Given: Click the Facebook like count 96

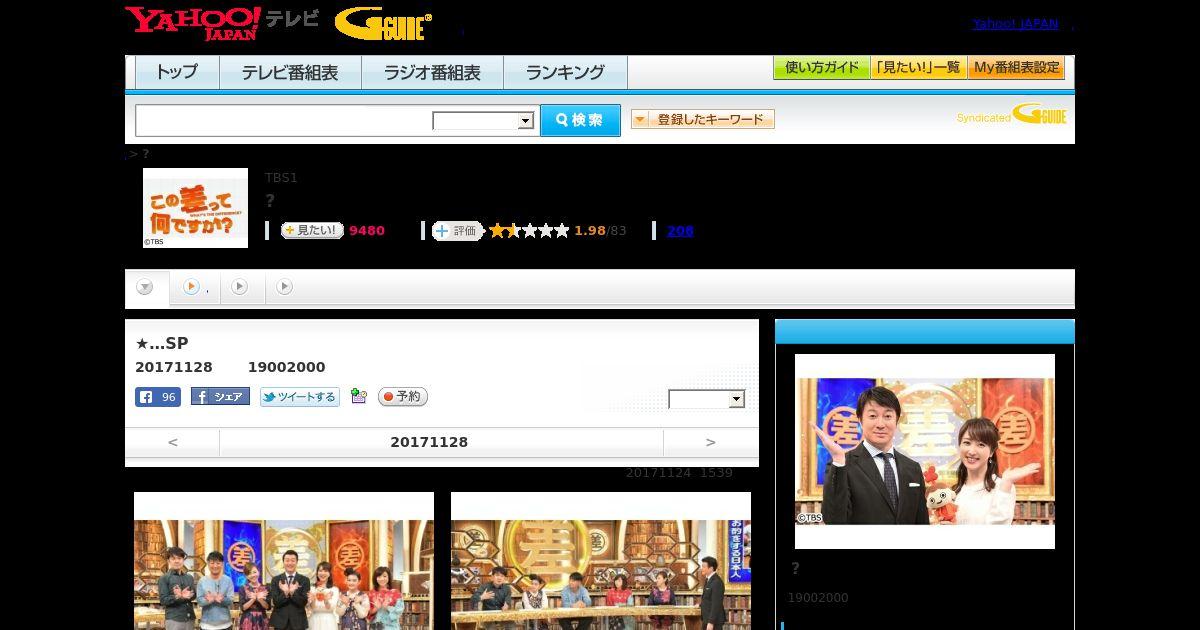Looking at the screenshot, I should (x=158, y=397).
